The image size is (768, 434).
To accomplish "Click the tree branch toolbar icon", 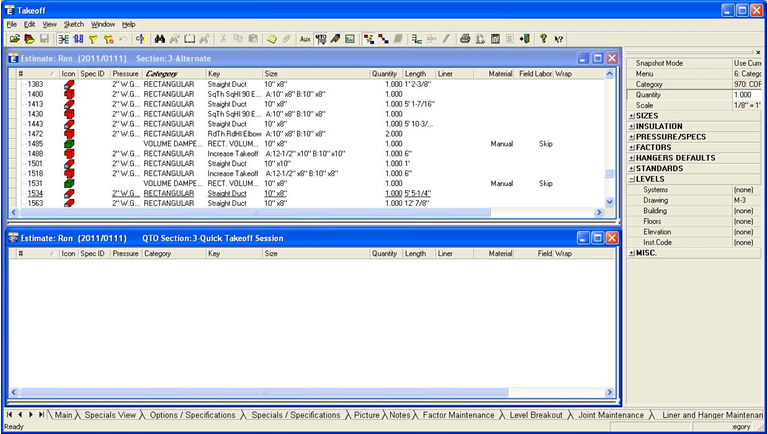I will pyautogui.click(x=417, y=39).
